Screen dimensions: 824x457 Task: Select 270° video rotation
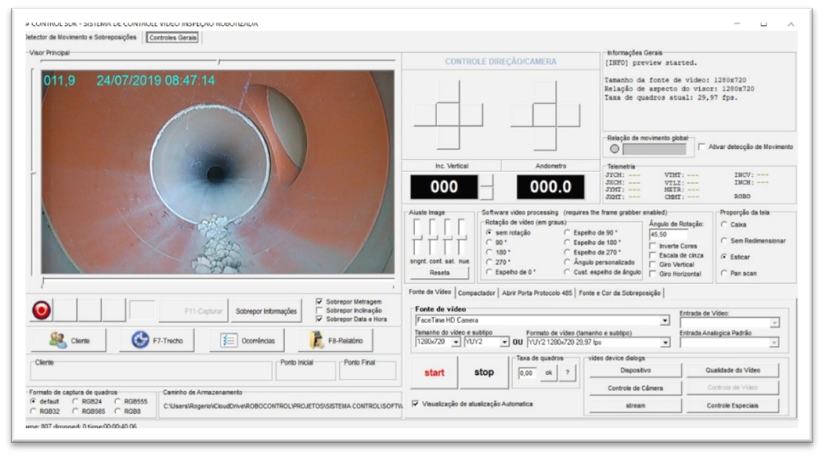pyautogui.click(x=489, y=262)
